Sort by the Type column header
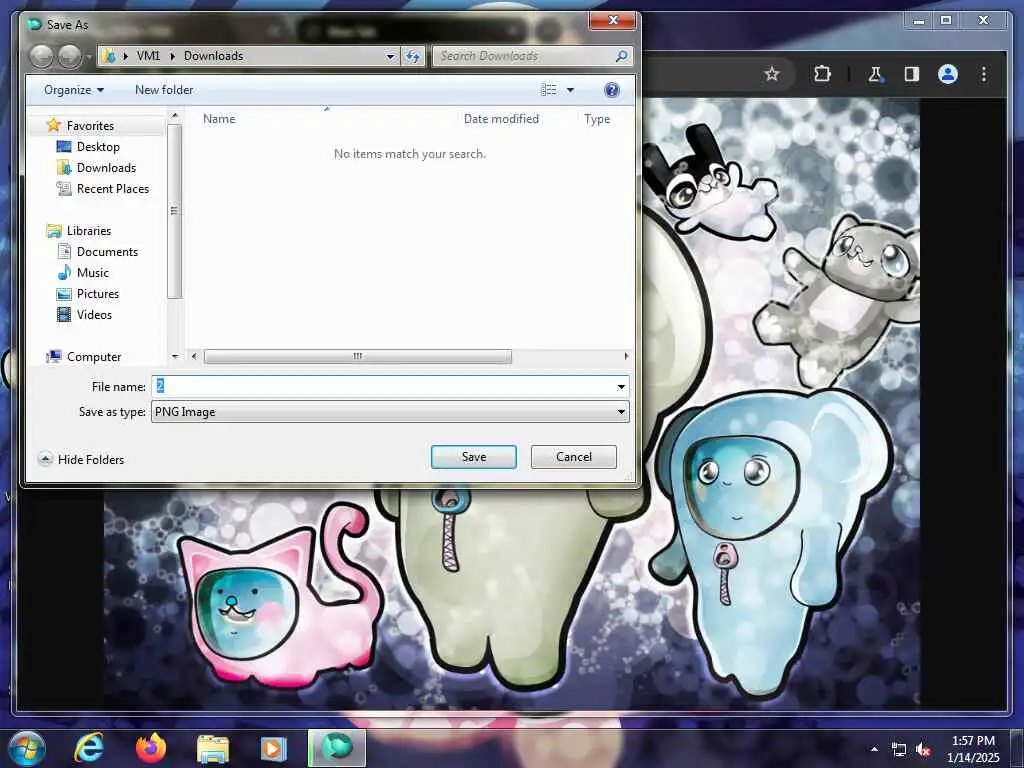This screenshot has height=768, width=1024. coord(597,119)
